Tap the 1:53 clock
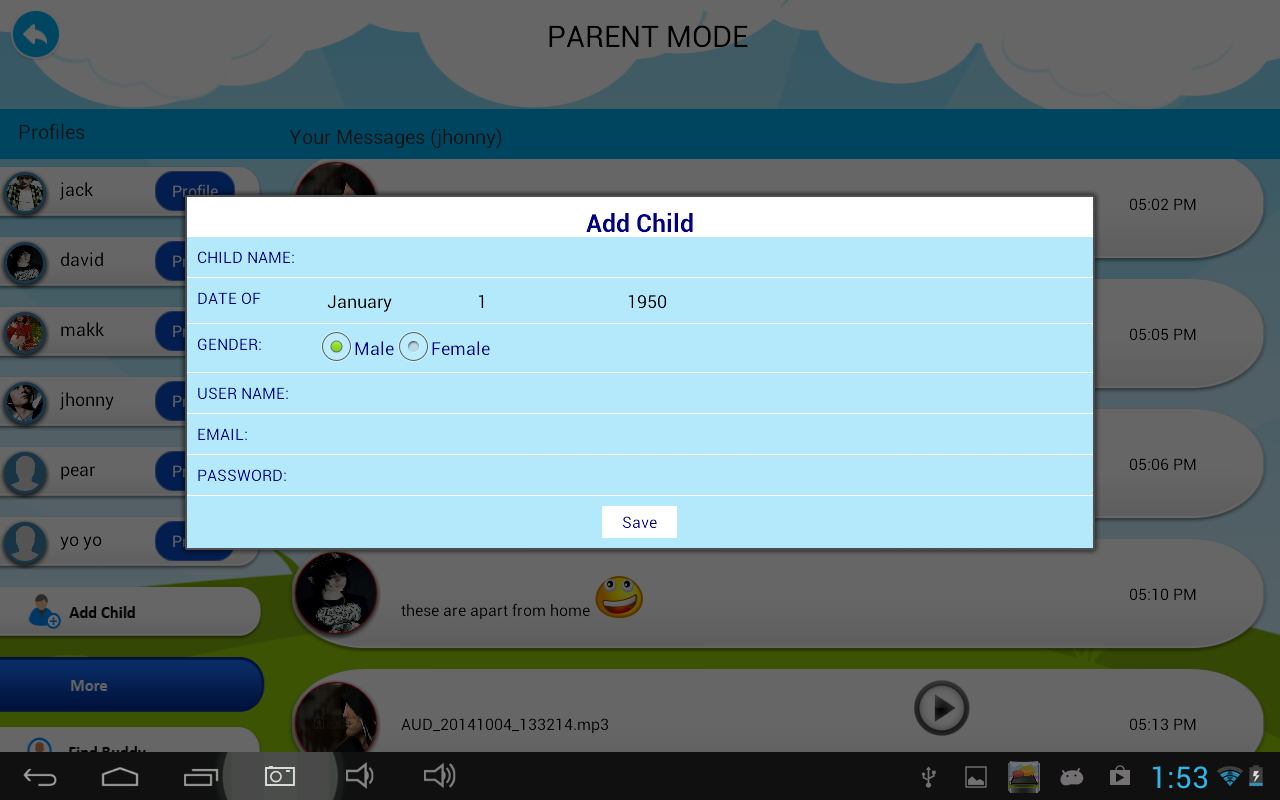The height and width of the screenshot is (800, 1280). (x=1180, y=777)
